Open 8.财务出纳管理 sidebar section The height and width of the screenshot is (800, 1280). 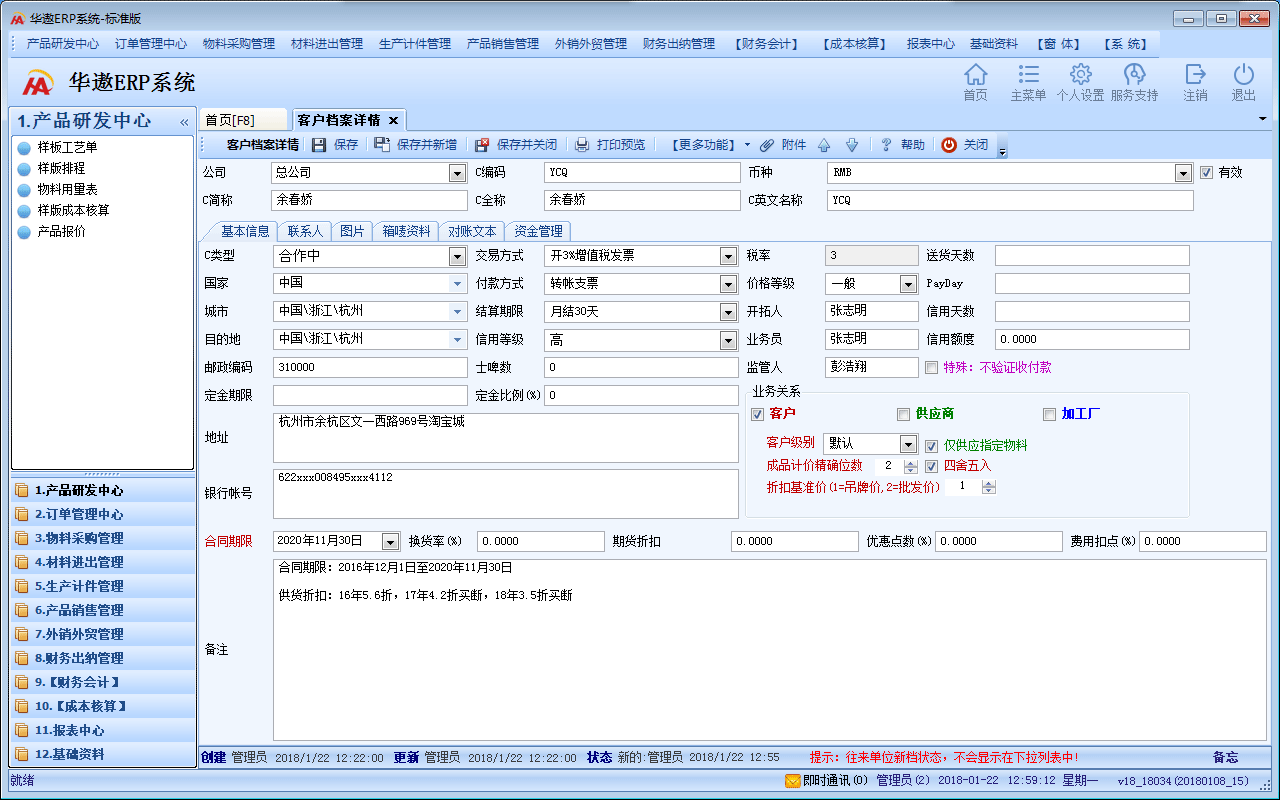coord(103,659)
